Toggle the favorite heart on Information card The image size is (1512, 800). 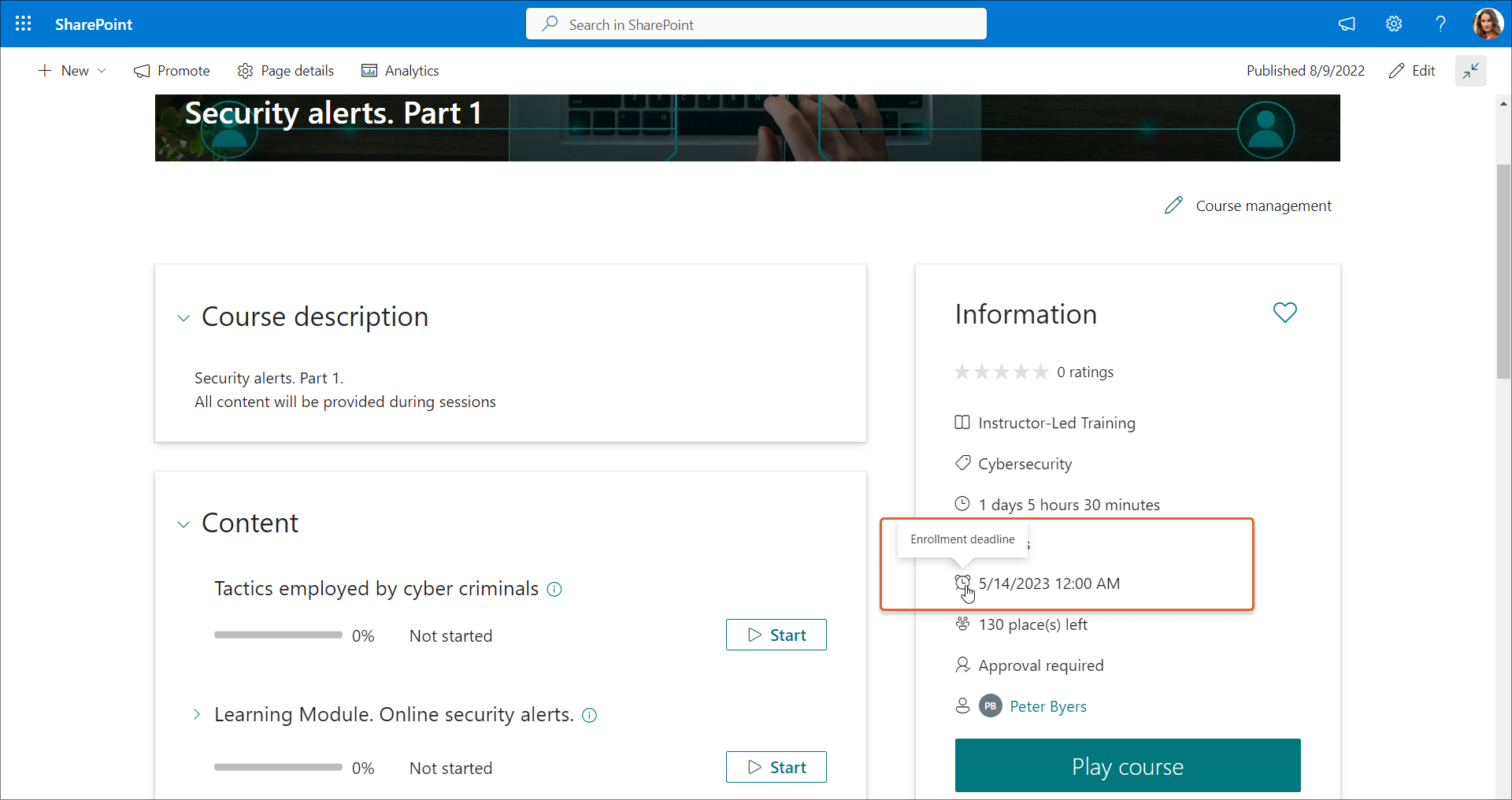pos(1284,313)
